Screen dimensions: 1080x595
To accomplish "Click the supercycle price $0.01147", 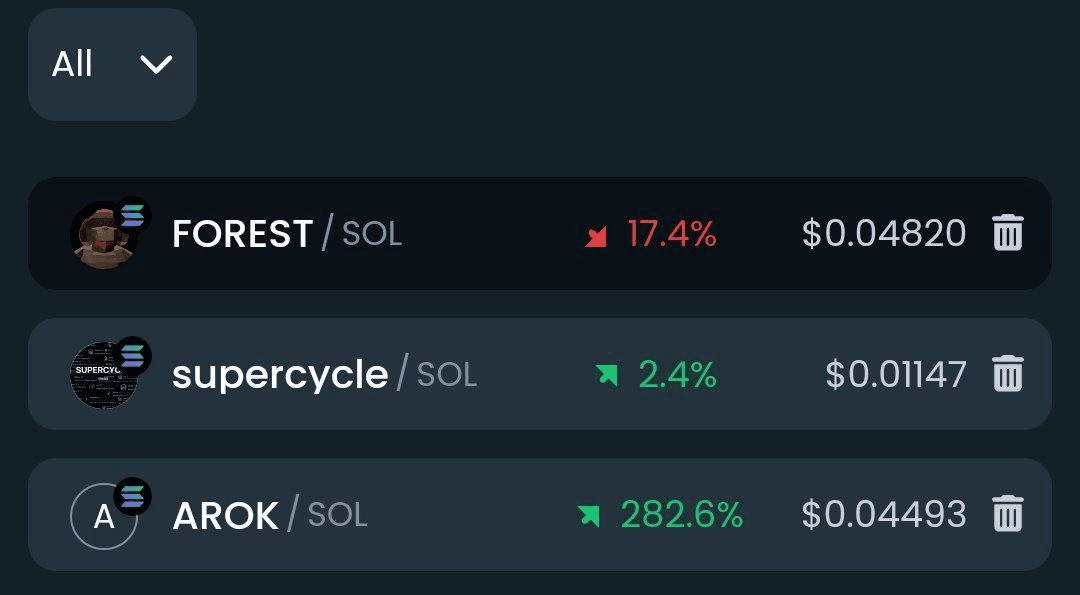I will coord(895,375).
